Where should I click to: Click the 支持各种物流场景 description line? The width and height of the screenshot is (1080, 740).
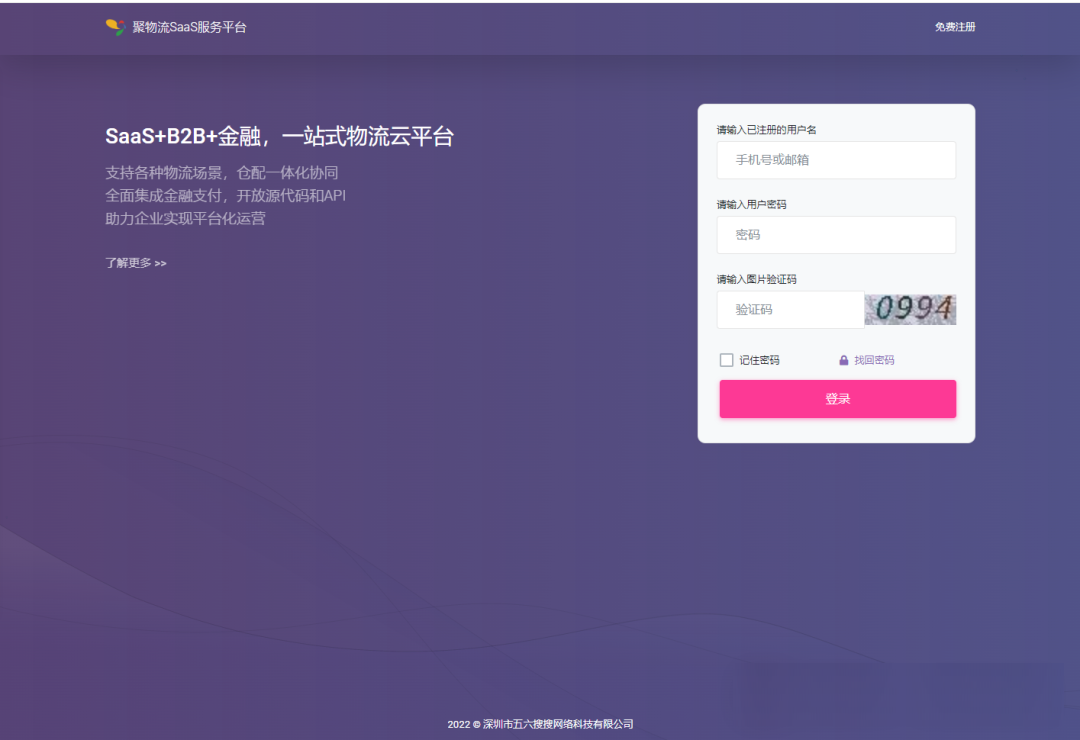pos(222,172)
